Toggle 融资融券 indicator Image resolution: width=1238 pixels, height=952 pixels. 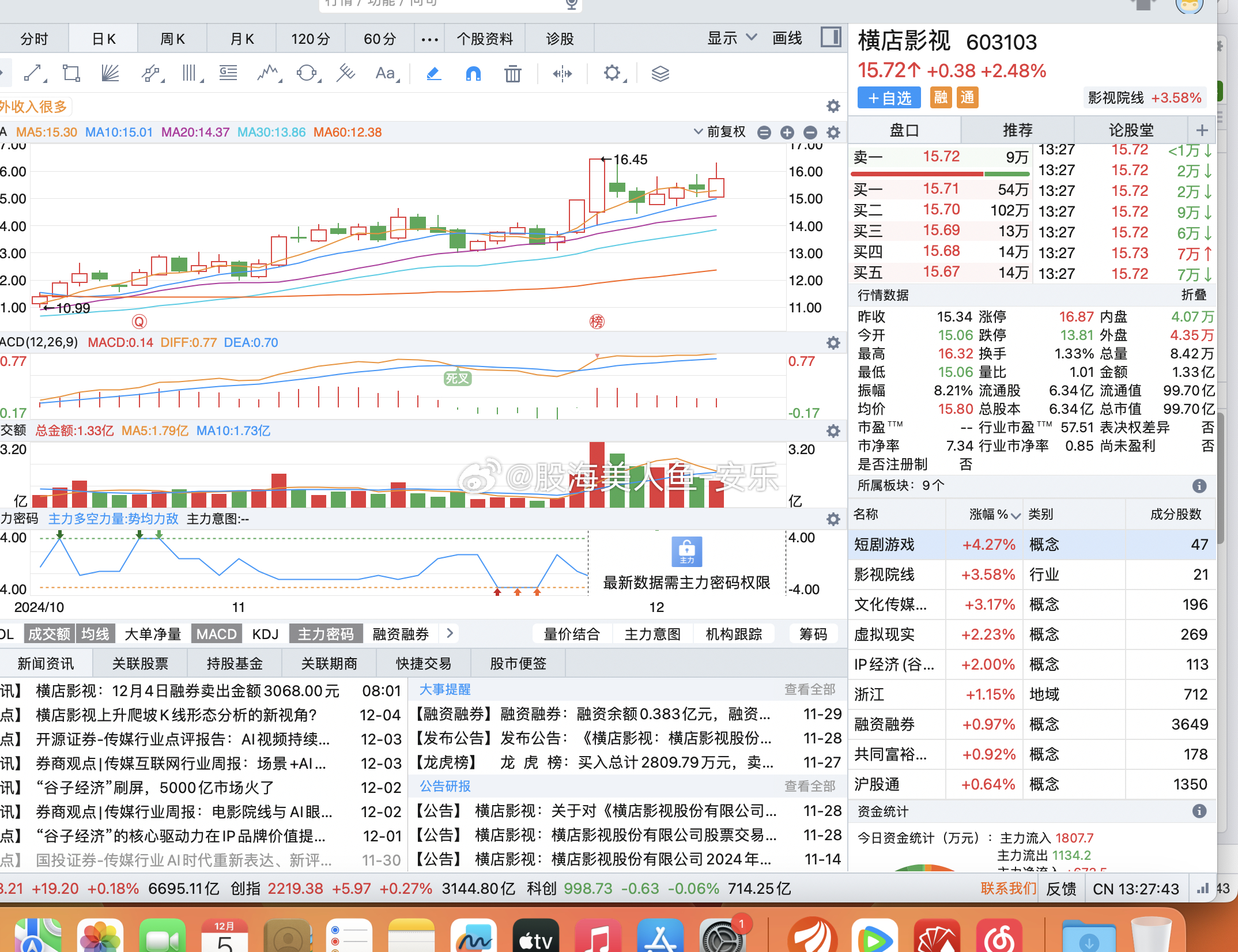click(401, 634)
